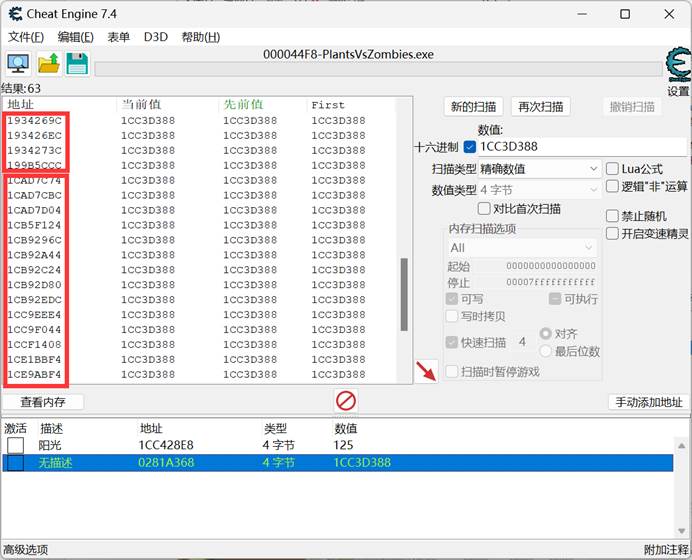Open the 编辑(E) menu

coord(75,37)
